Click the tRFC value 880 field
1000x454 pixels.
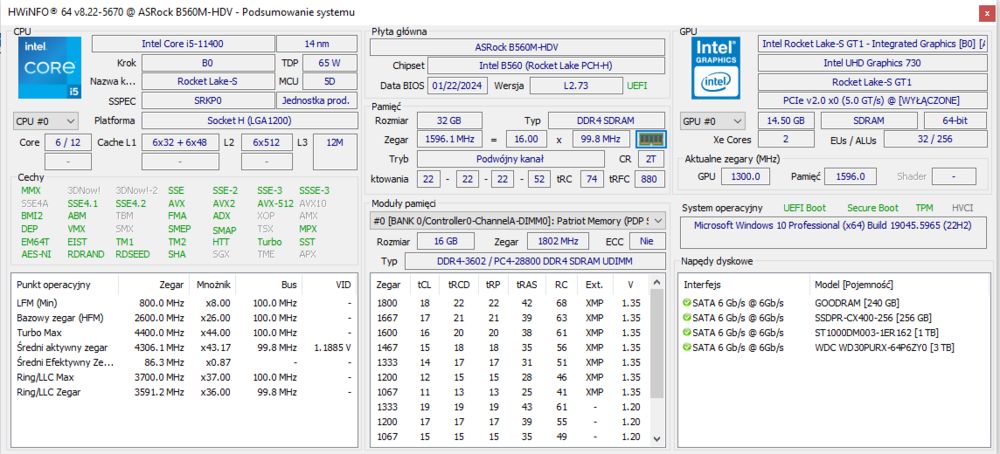[x=649, y=179]
